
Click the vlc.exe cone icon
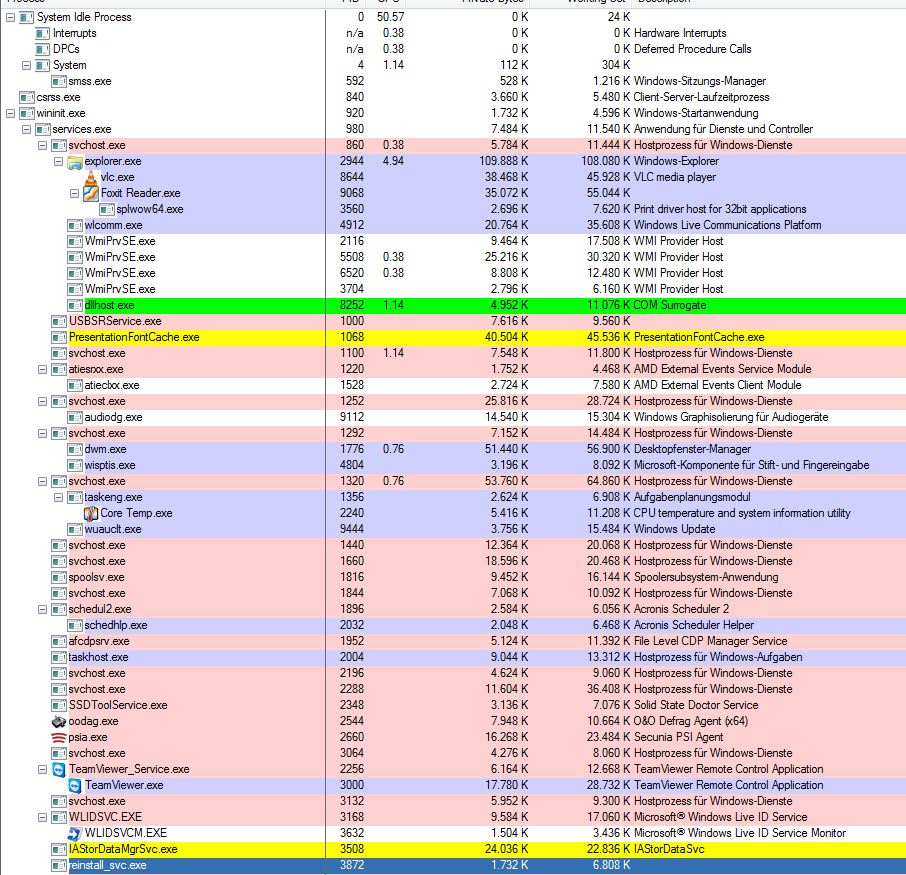(x=91, y=177)
